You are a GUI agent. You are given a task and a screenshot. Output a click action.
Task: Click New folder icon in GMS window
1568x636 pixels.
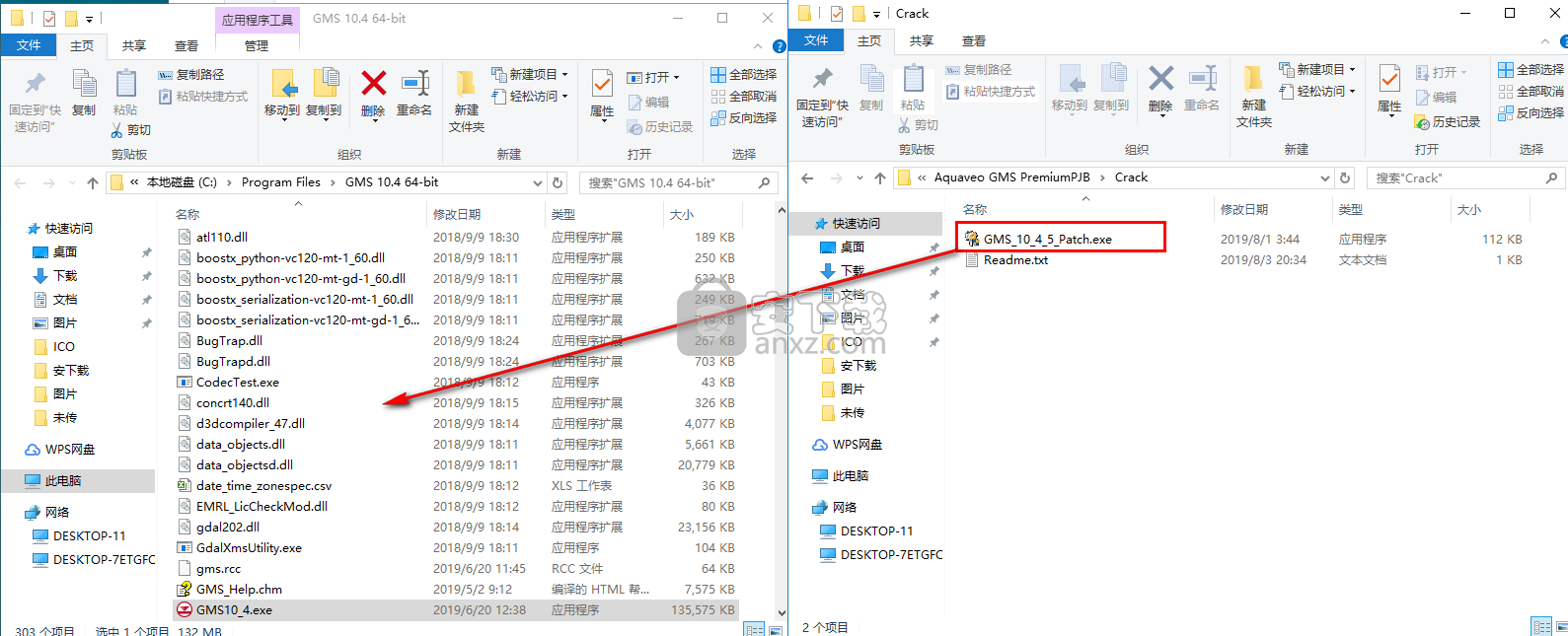click(466, 84)
